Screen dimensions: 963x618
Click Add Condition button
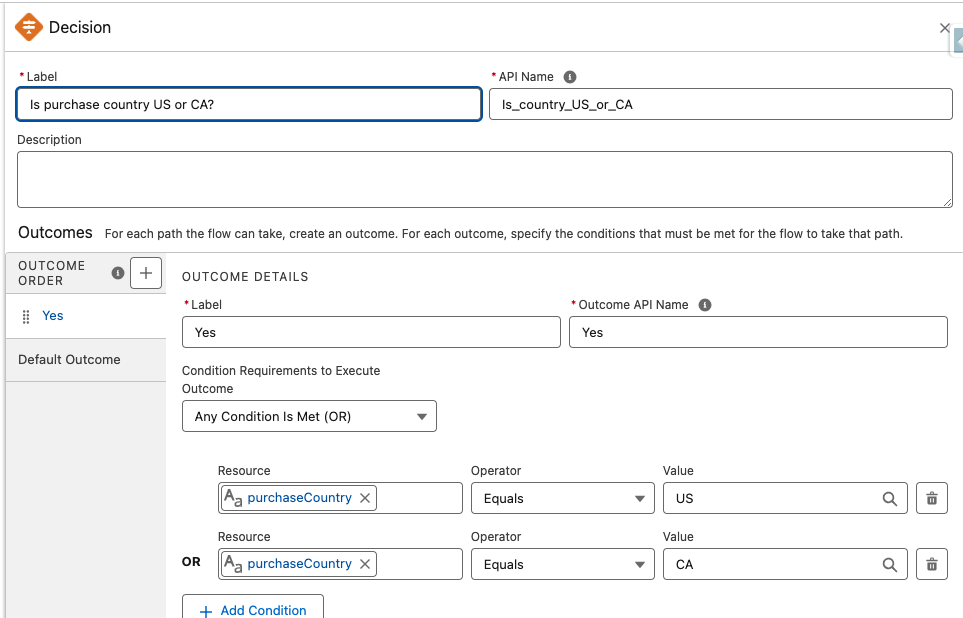[253, 609]
